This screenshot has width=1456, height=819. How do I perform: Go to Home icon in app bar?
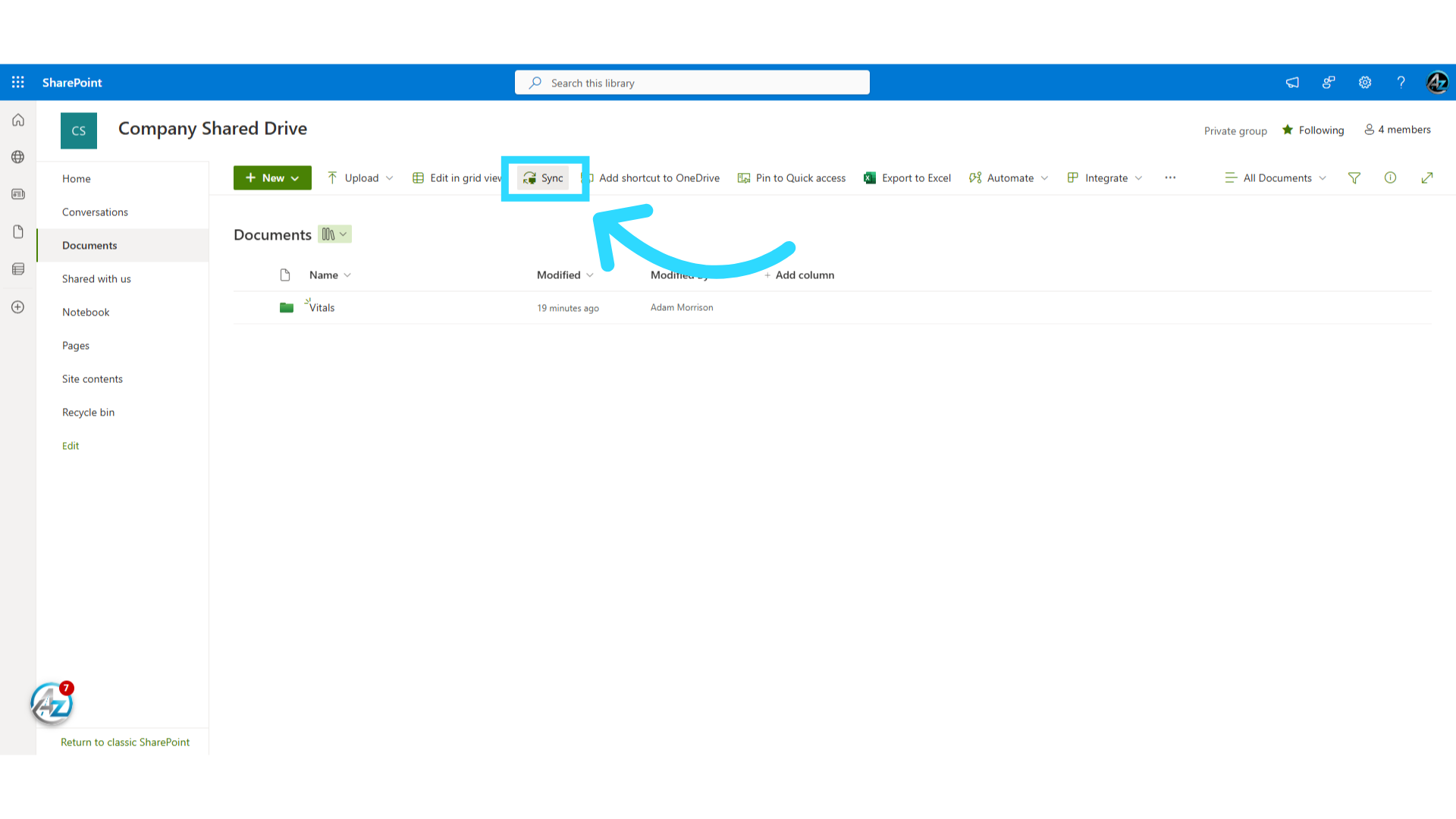click(18, 120)
